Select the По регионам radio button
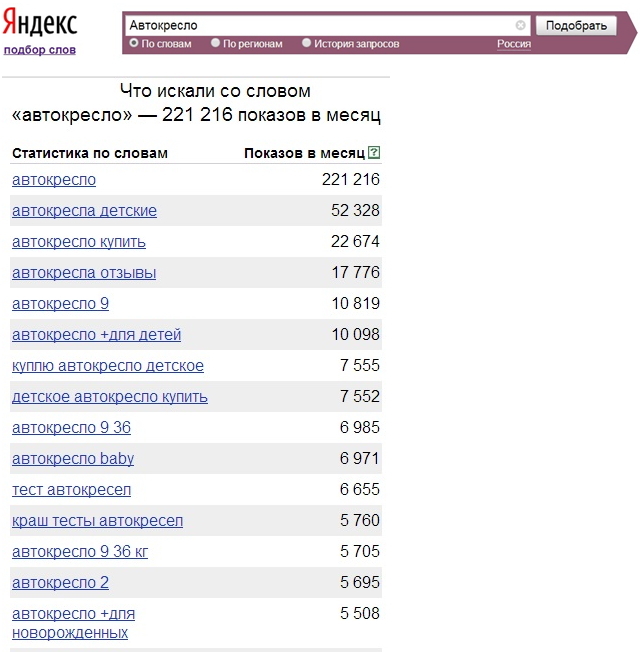643x652 pixels. click(215, 43)
